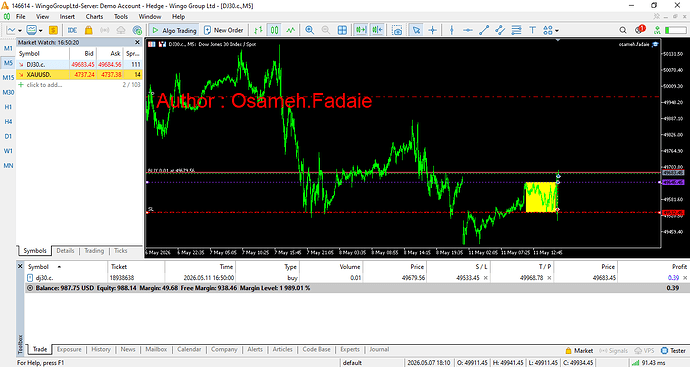Screen dimensions: 690x367
Task: Switch chart to bar chart type
Action: (x=258, y=30)
